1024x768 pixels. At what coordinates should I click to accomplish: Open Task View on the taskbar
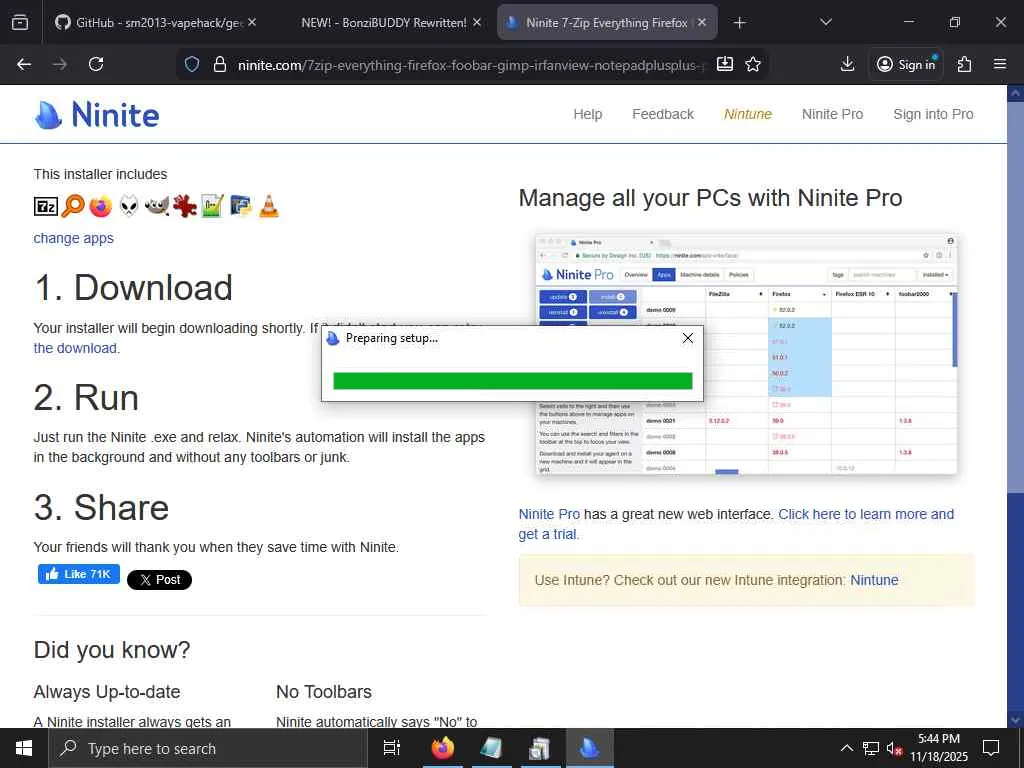pyautogui.click(x=391, y=748)
